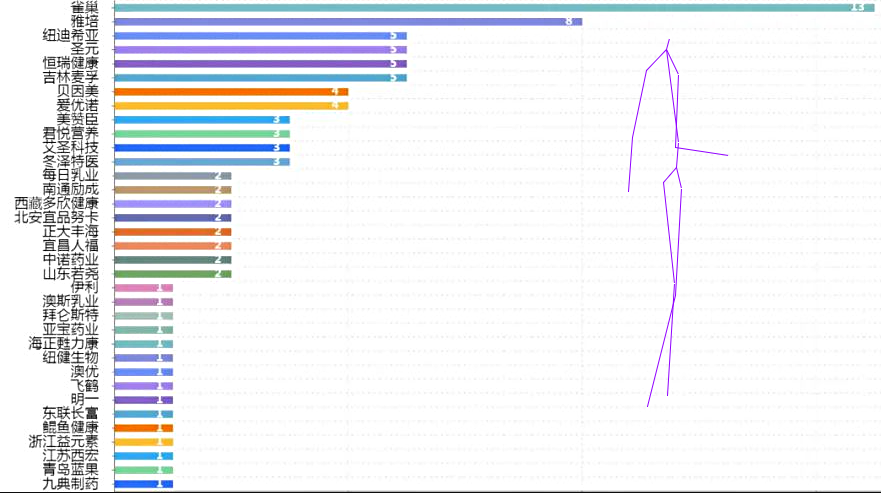
Task: Select the 爱优诺 label
Action: click(x=78, y=106)
